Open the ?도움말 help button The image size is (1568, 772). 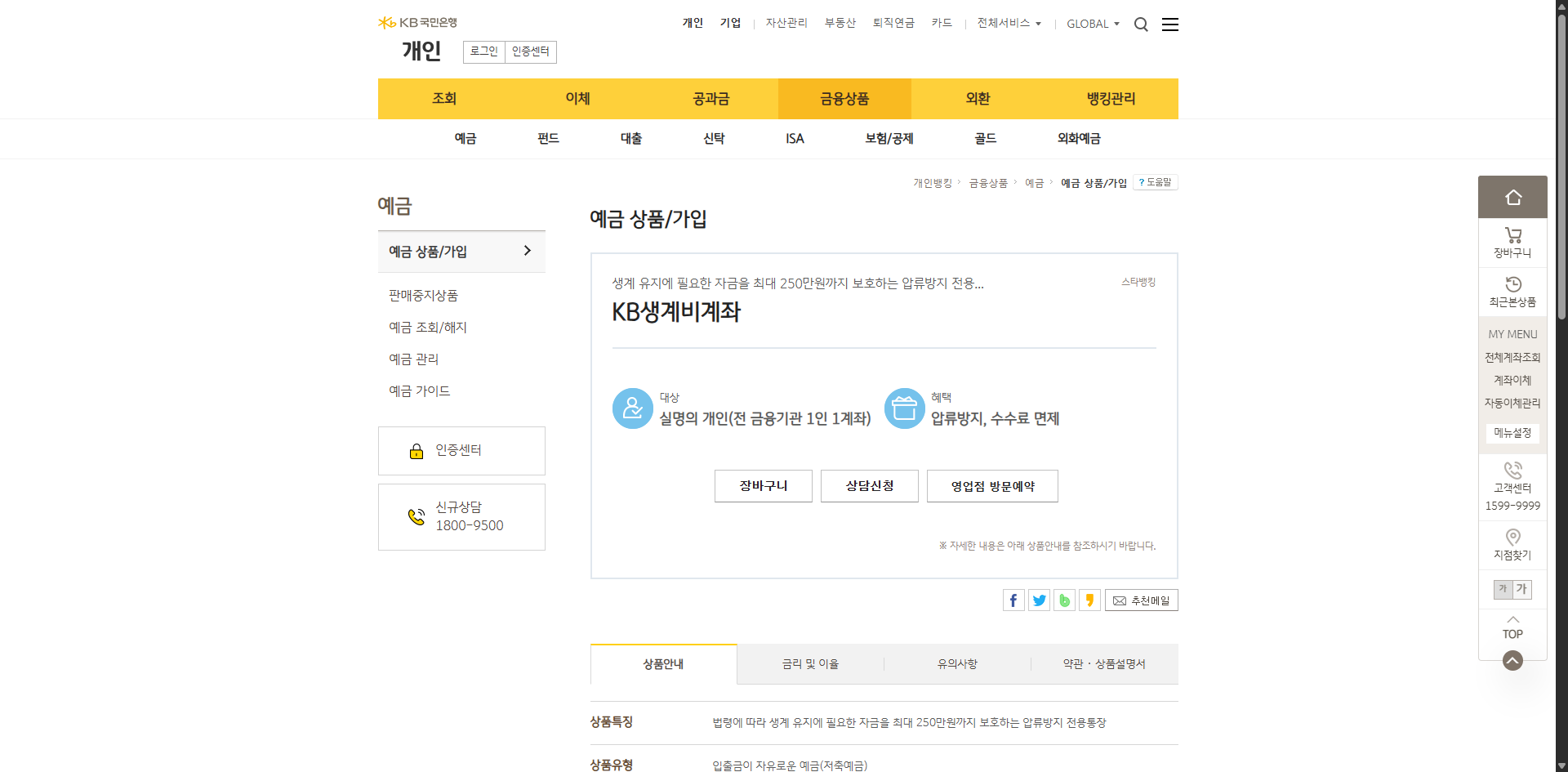(1155, 182)
